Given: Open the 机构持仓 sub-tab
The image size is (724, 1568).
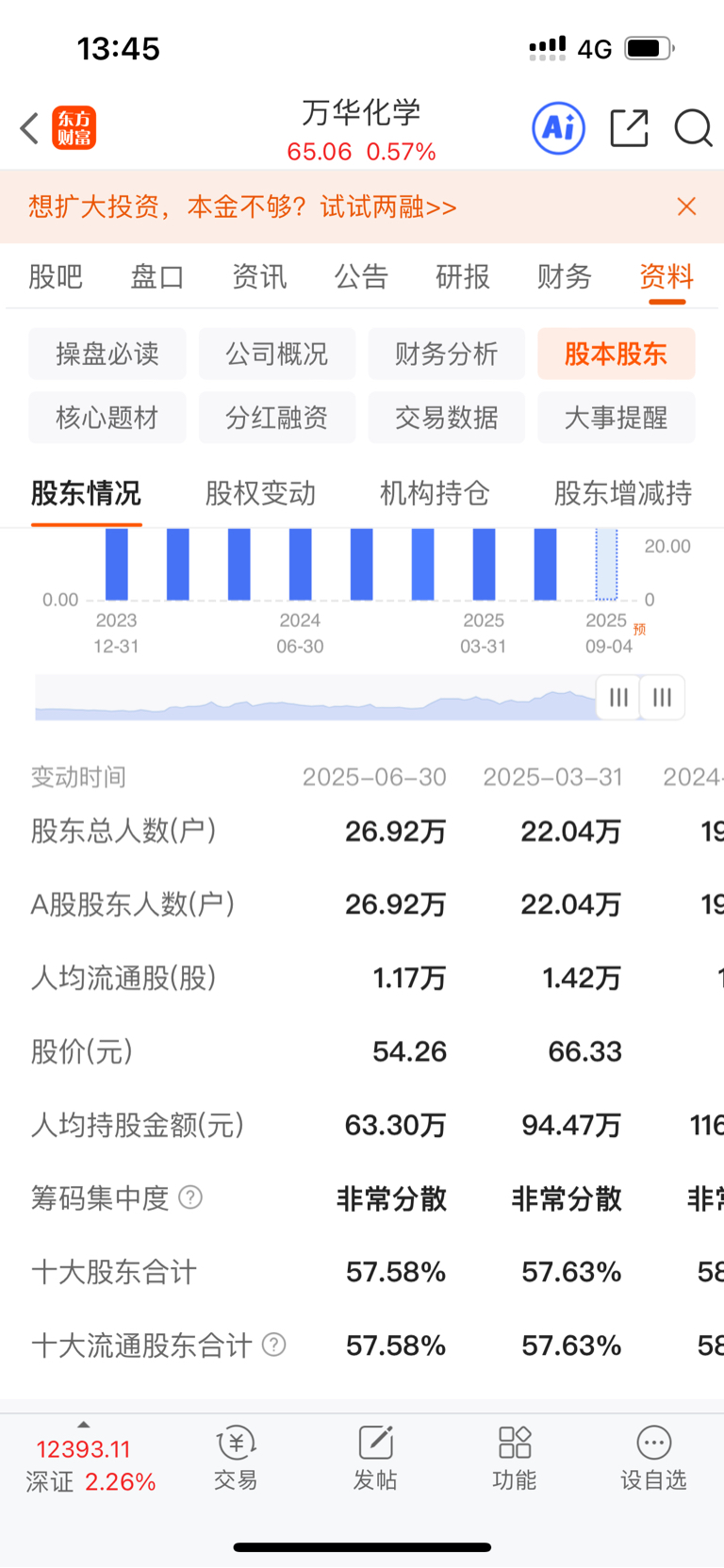Looking at the screenshot, I should coord(435,493).
